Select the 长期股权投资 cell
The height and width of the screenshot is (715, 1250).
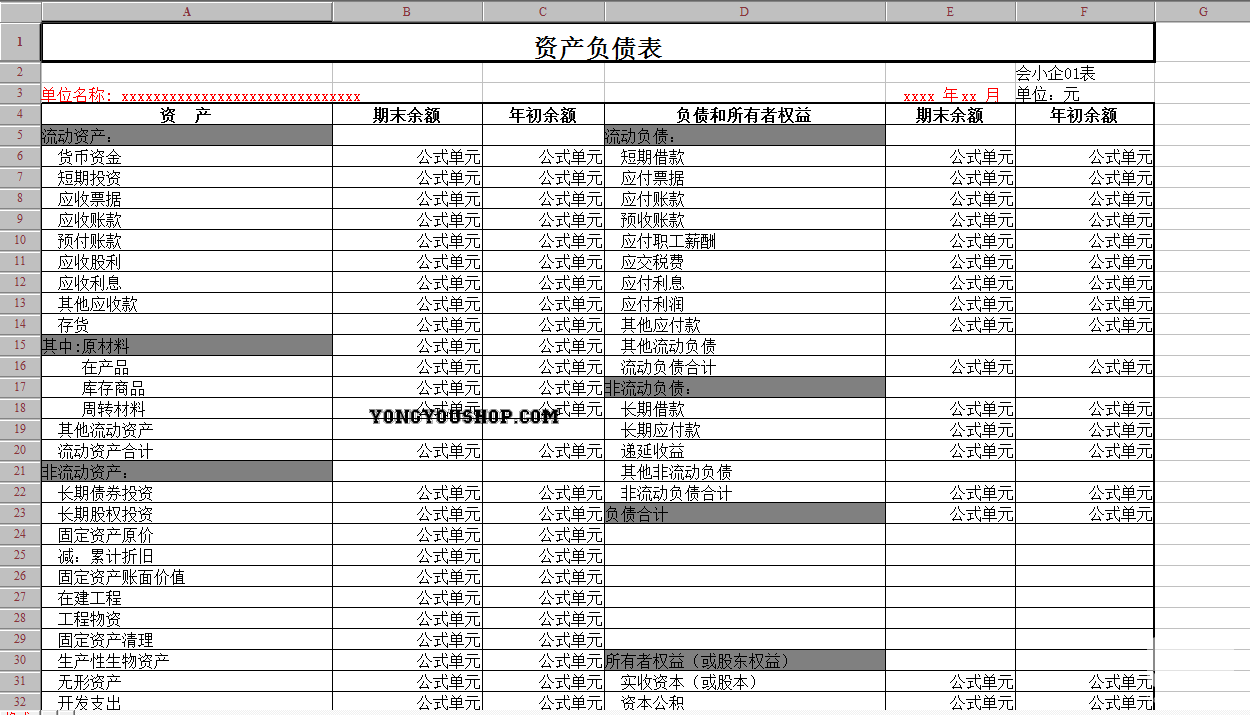tap(186, 513)
